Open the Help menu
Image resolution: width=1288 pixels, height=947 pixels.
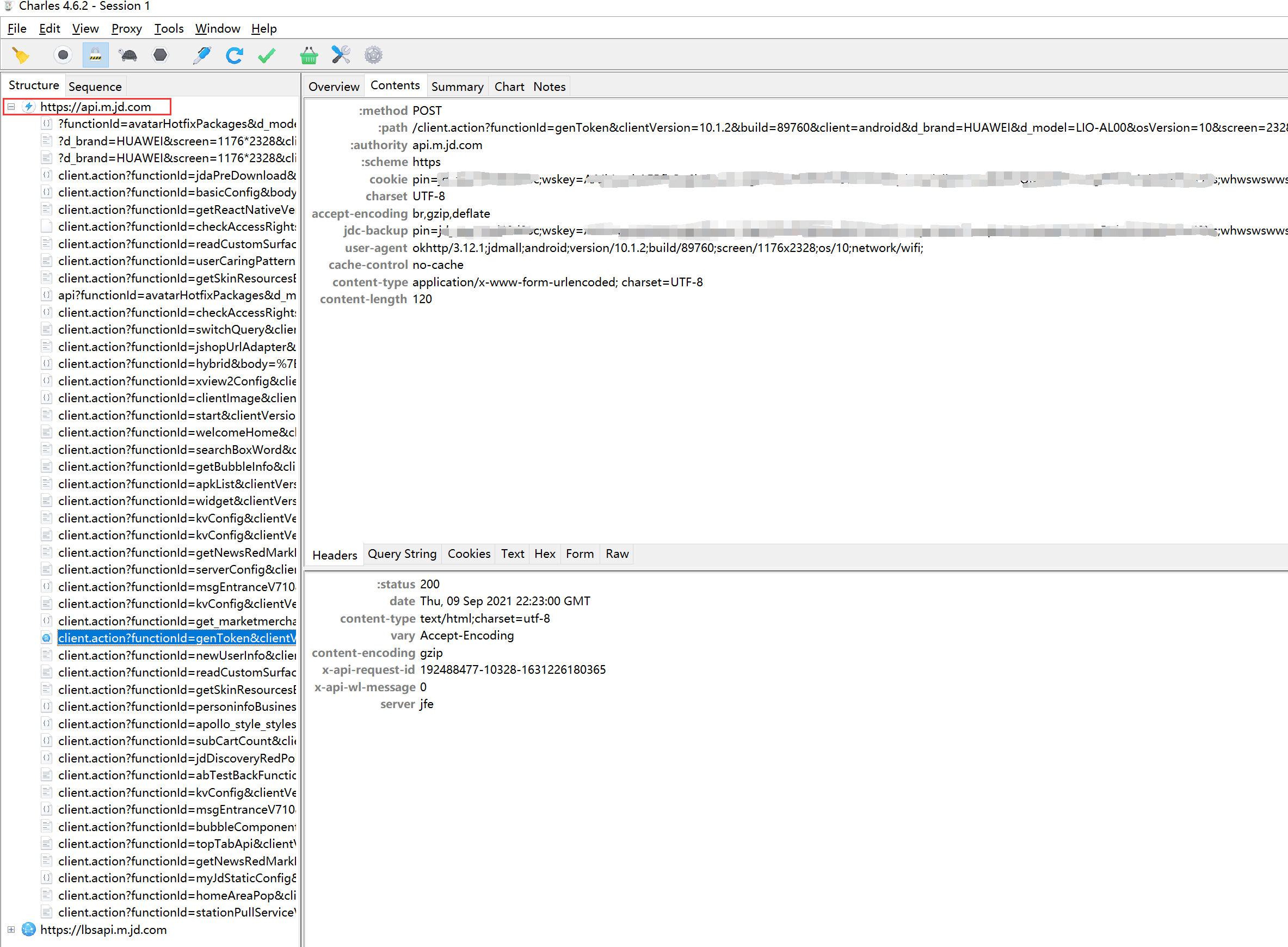tap(264, 28)
